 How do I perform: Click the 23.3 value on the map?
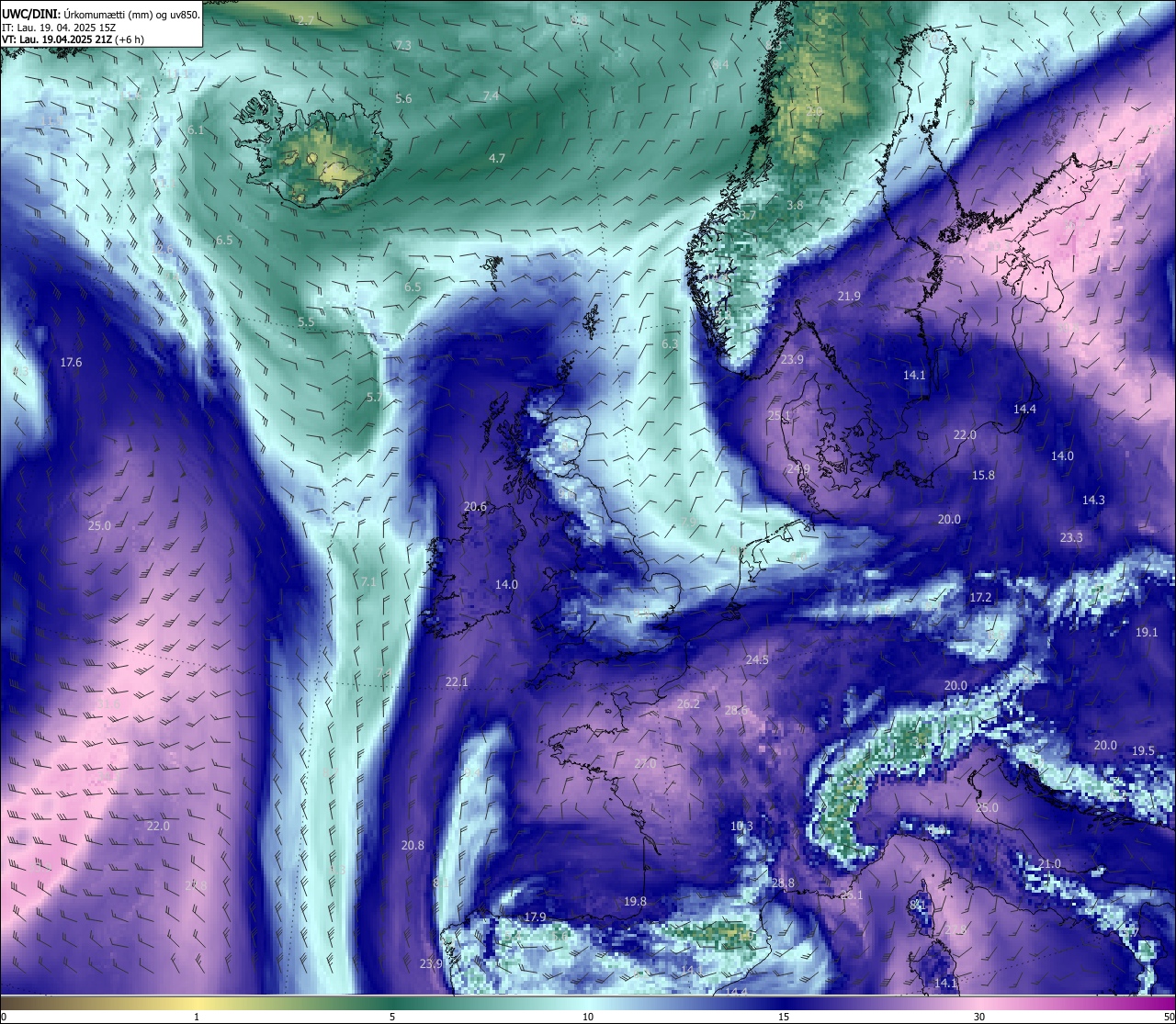click(x=1071, y=538)
